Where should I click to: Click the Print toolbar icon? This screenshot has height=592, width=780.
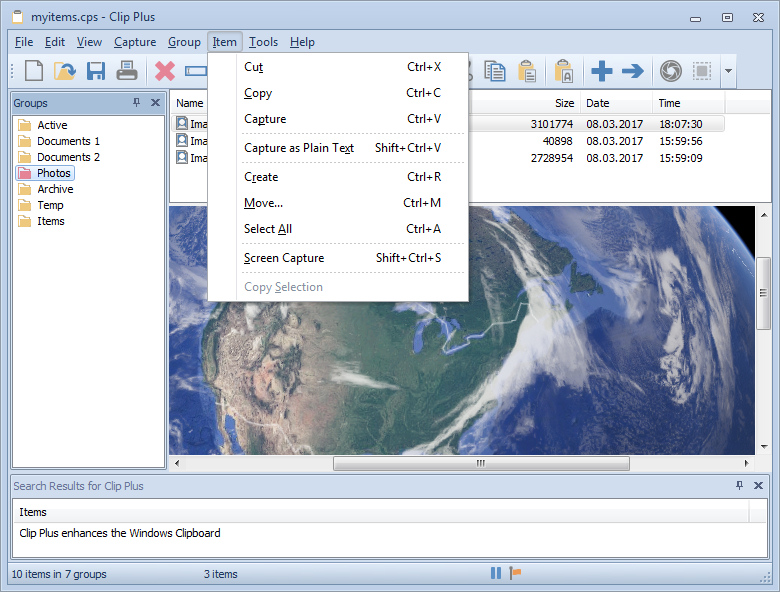pyautogui.click(x=127, y=71)
